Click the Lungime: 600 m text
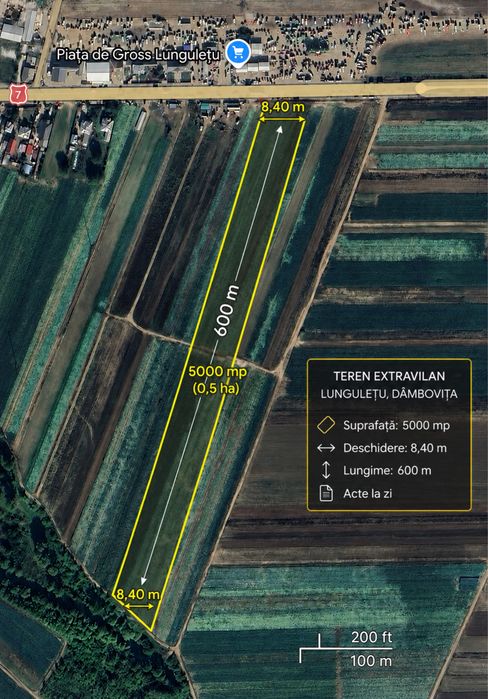 (387, 470)
